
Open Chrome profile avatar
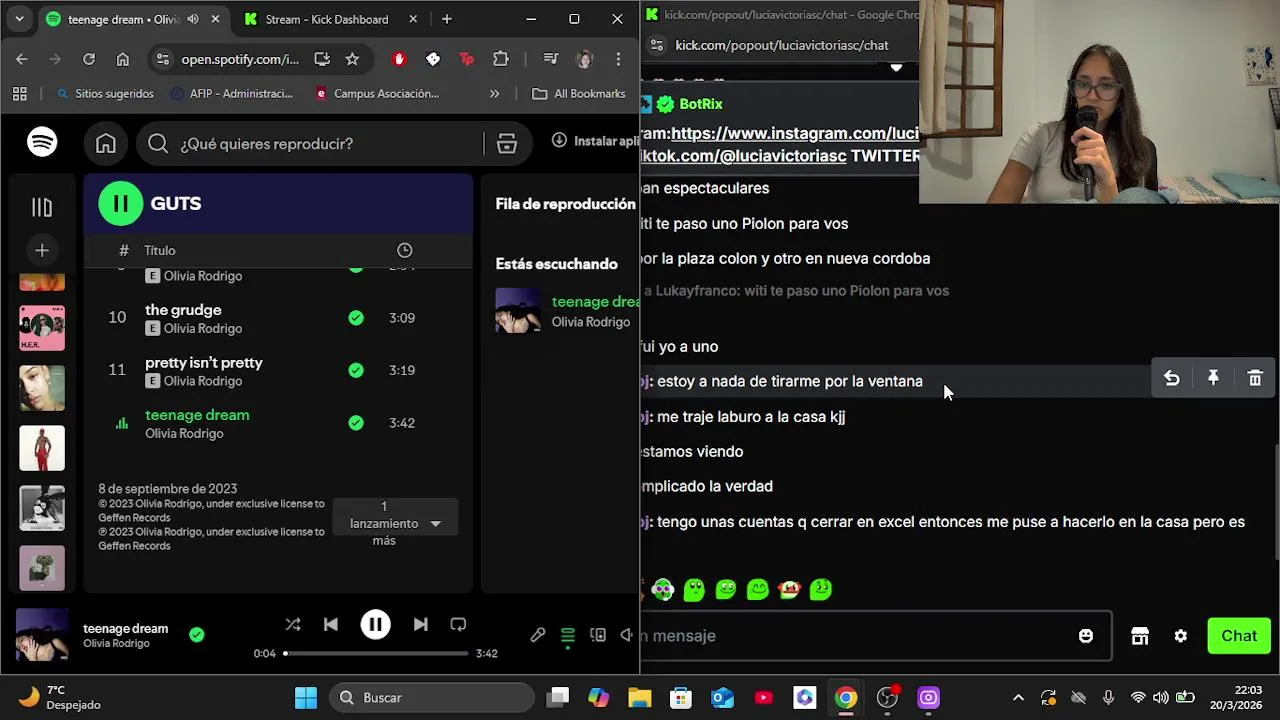[x=585, y=59]
